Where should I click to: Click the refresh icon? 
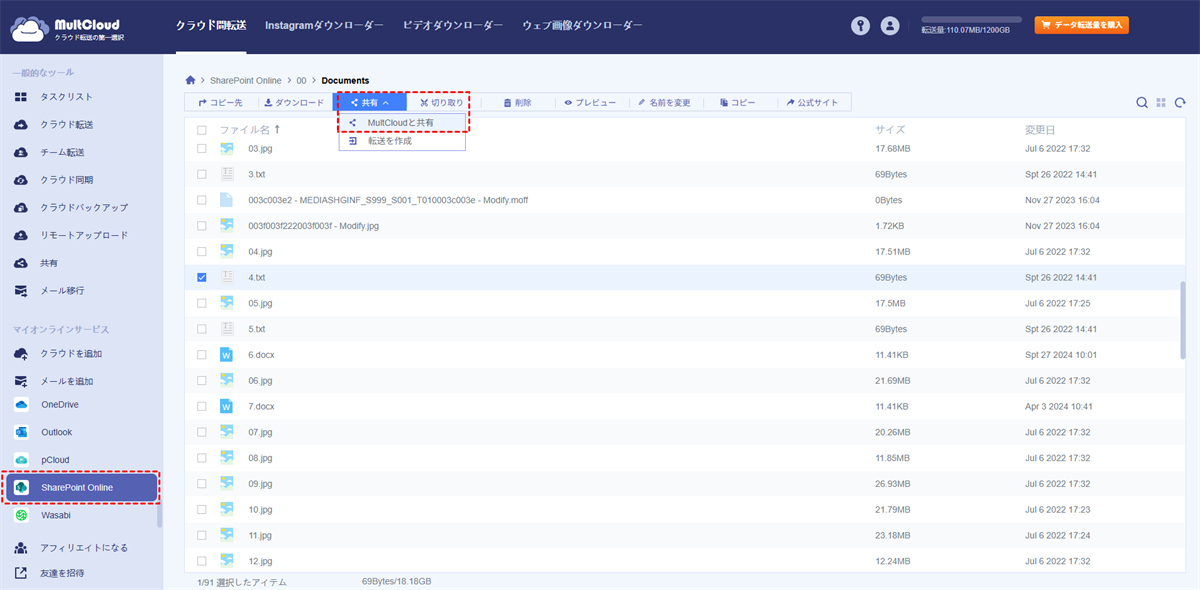1180,102
